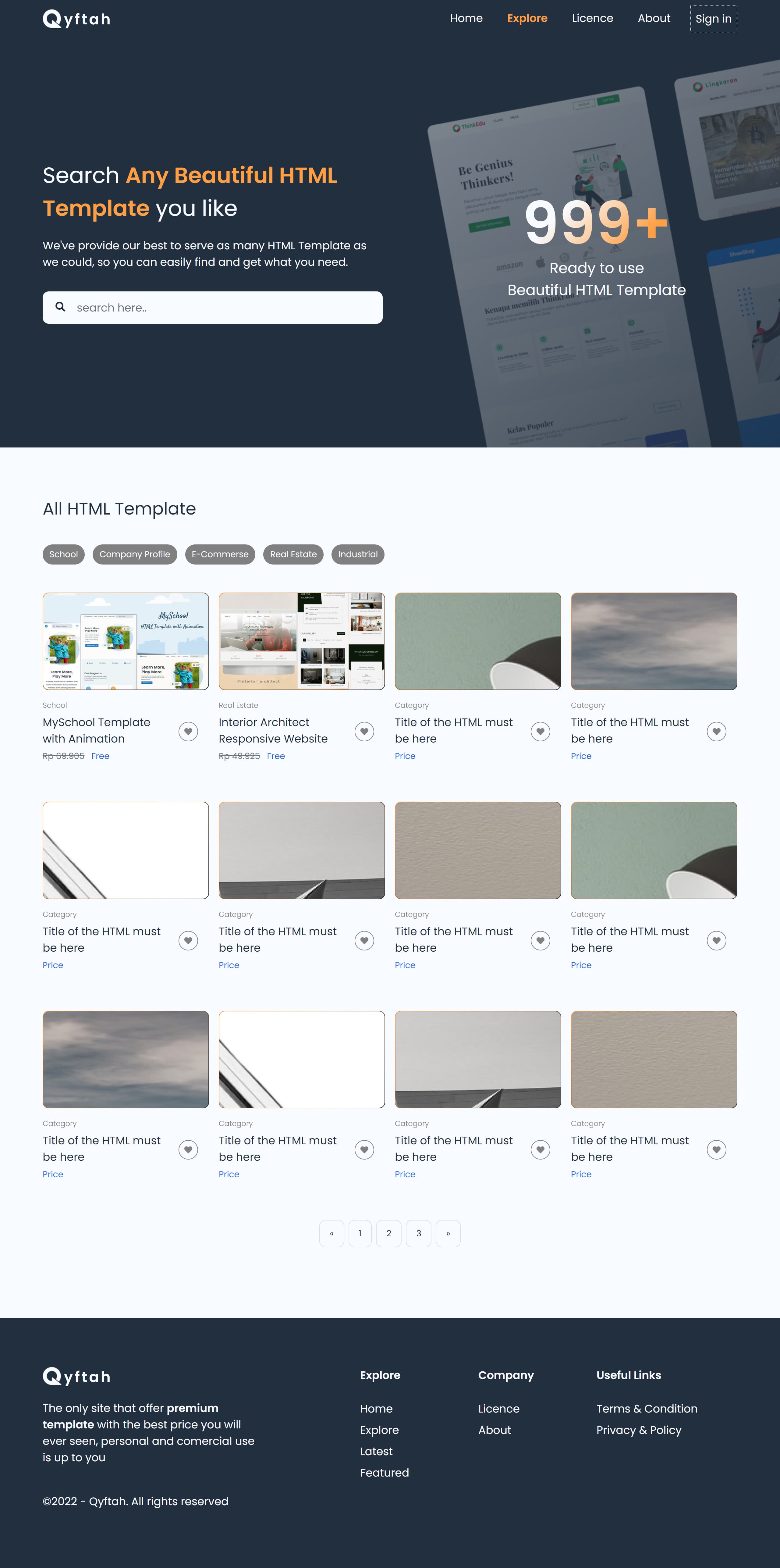
Task: Open Interior Architect Responsive Website title
Action: [x=273, y=730]
